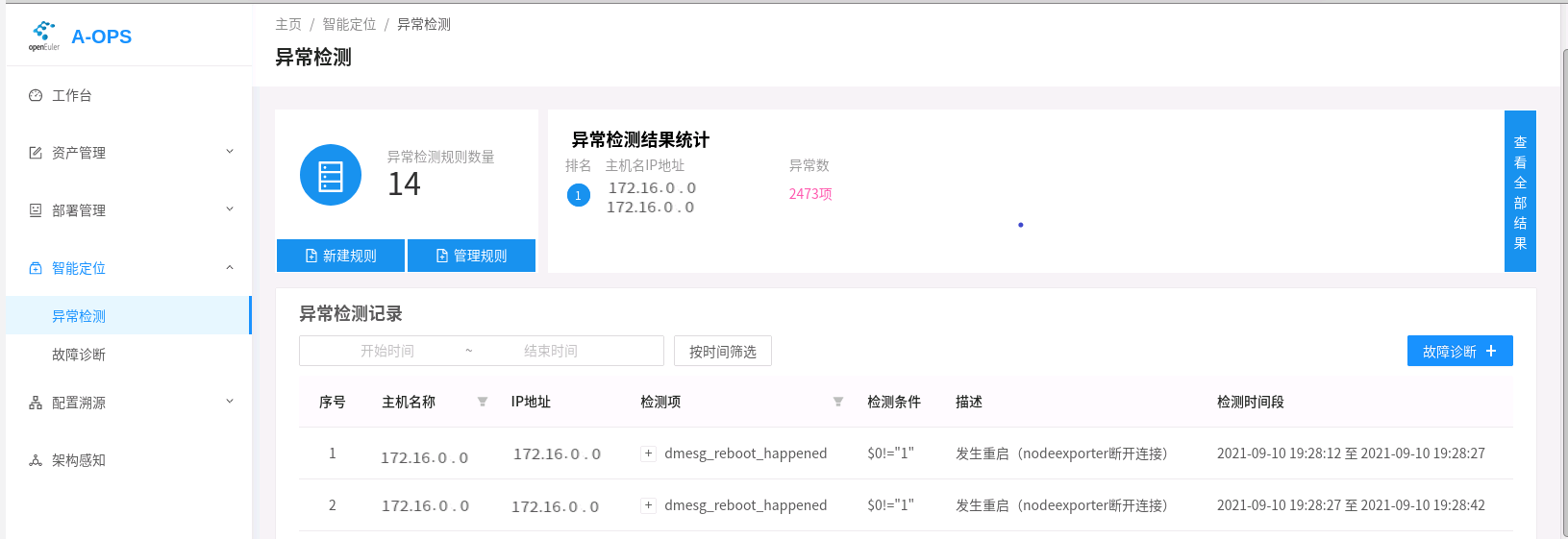Click the openEuler A-OPS logo
The height and width of the screenshot is (539, 1568).
[80, 37]
